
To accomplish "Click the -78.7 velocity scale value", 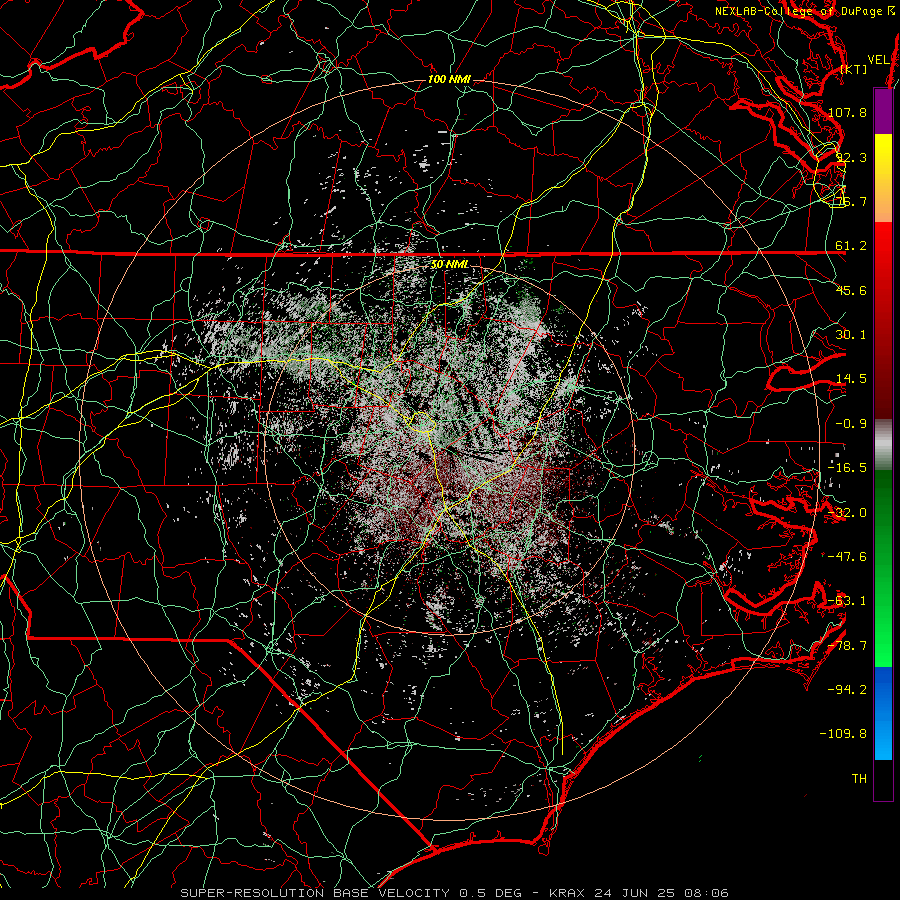I will (x=847, y=646).
